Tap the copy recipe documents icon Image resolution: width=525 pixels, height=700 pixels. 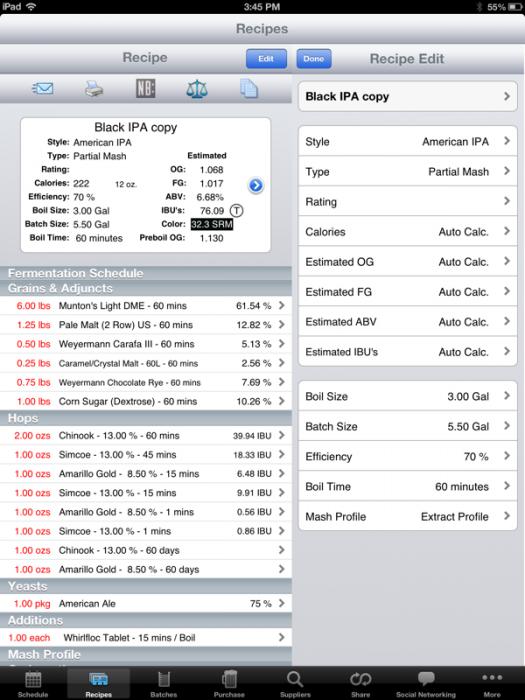point(249,88)
